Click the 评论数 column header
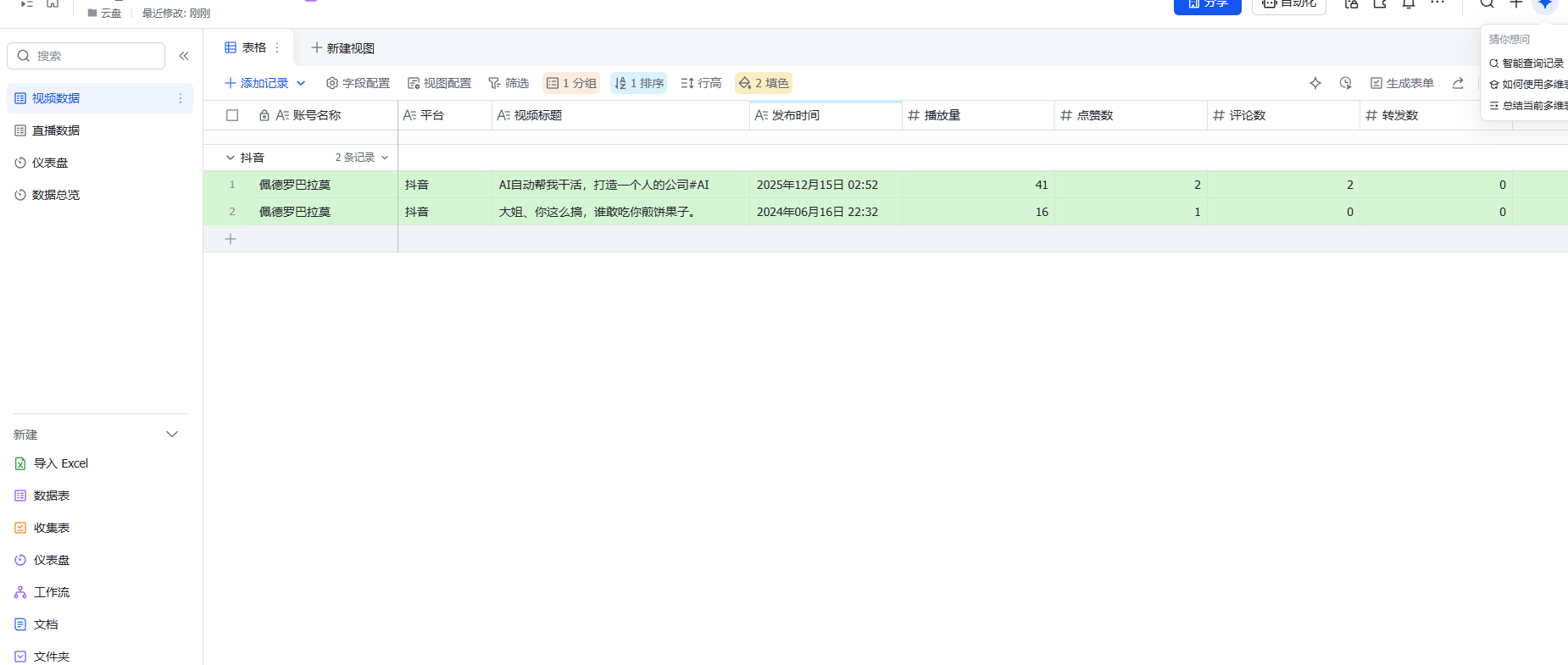The image size is (1568, 665). tap(1283, 115)
